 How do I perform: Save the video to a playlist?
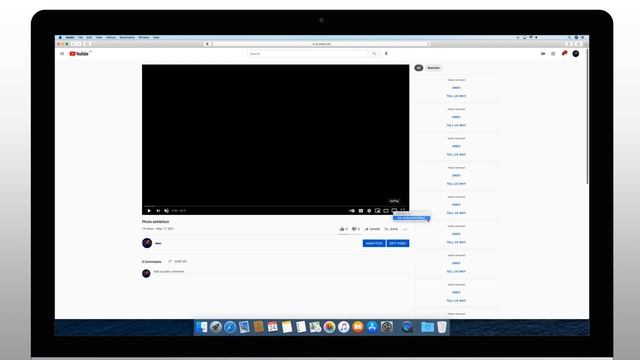click(391, 229)
